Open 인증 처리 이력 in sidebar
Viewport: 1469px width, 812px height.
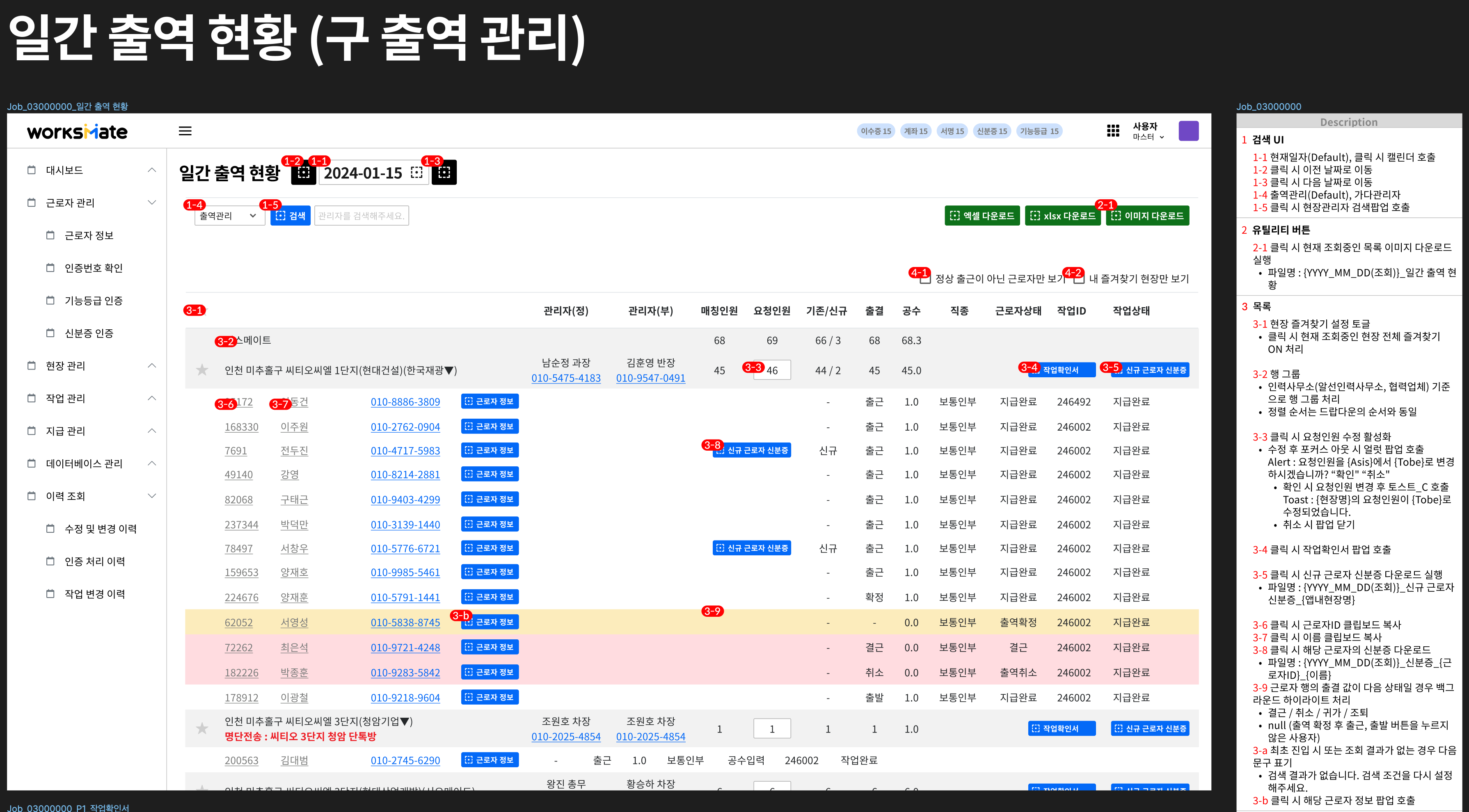pos(95,561)
